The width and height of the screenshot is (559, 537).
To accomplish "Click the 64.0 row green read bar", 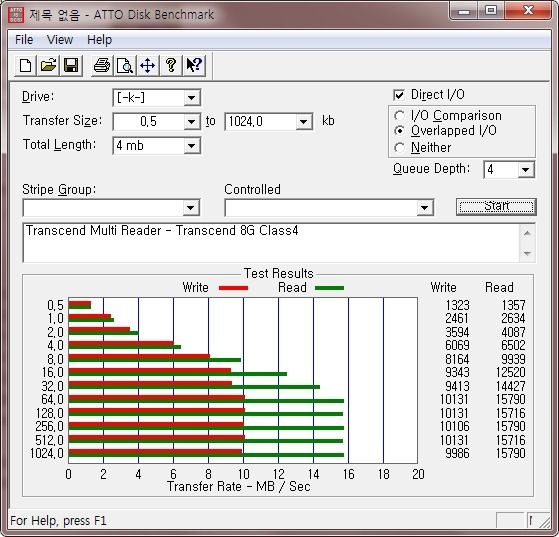I will click(x=206, y=401).
